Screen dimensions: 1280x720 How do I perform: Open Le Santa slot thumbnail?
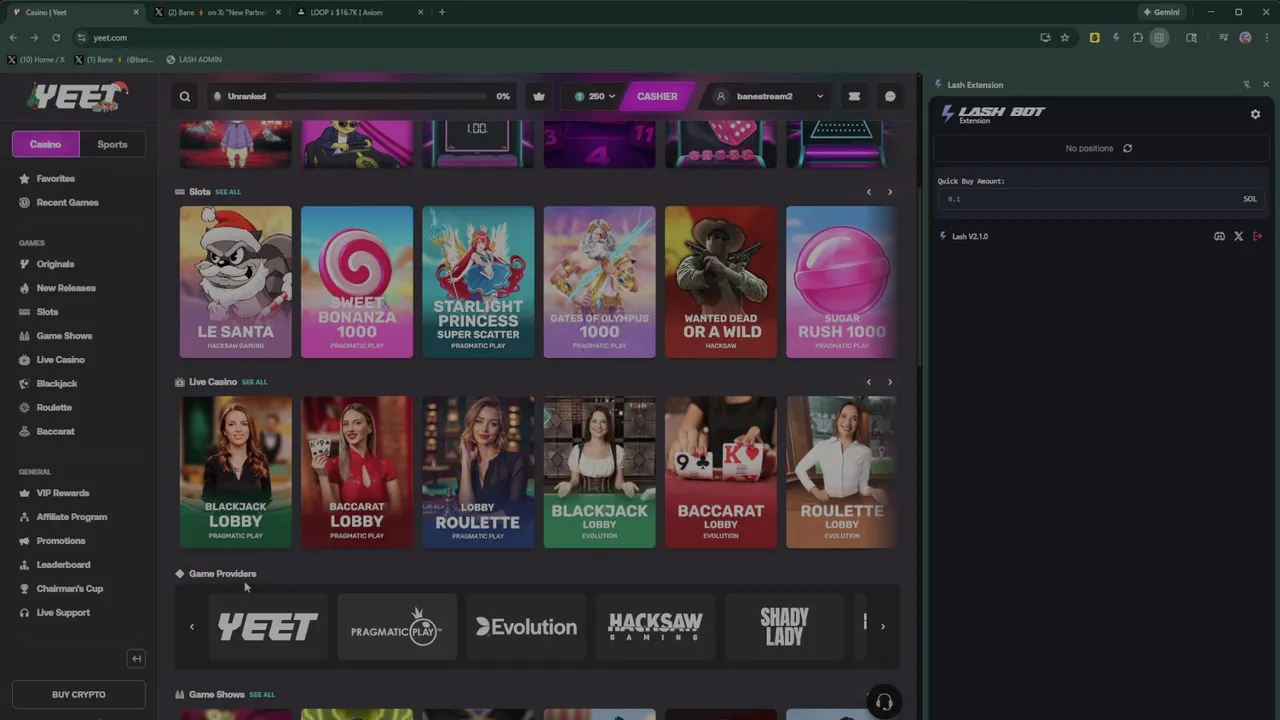pyautogui.click(x=236, y=282)
